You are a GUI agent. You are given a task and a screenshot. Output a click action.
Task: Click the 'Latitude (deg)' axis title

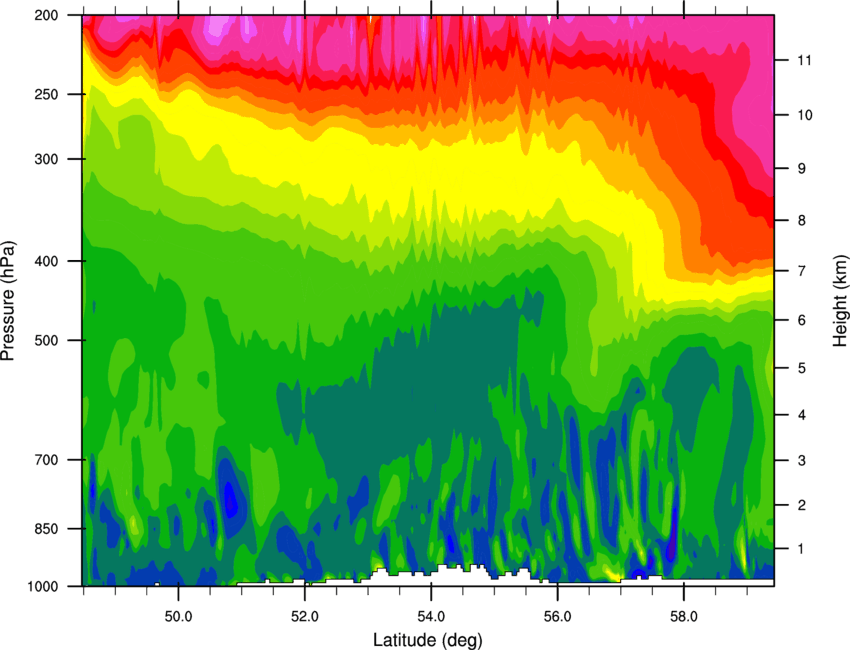(427, 639)
